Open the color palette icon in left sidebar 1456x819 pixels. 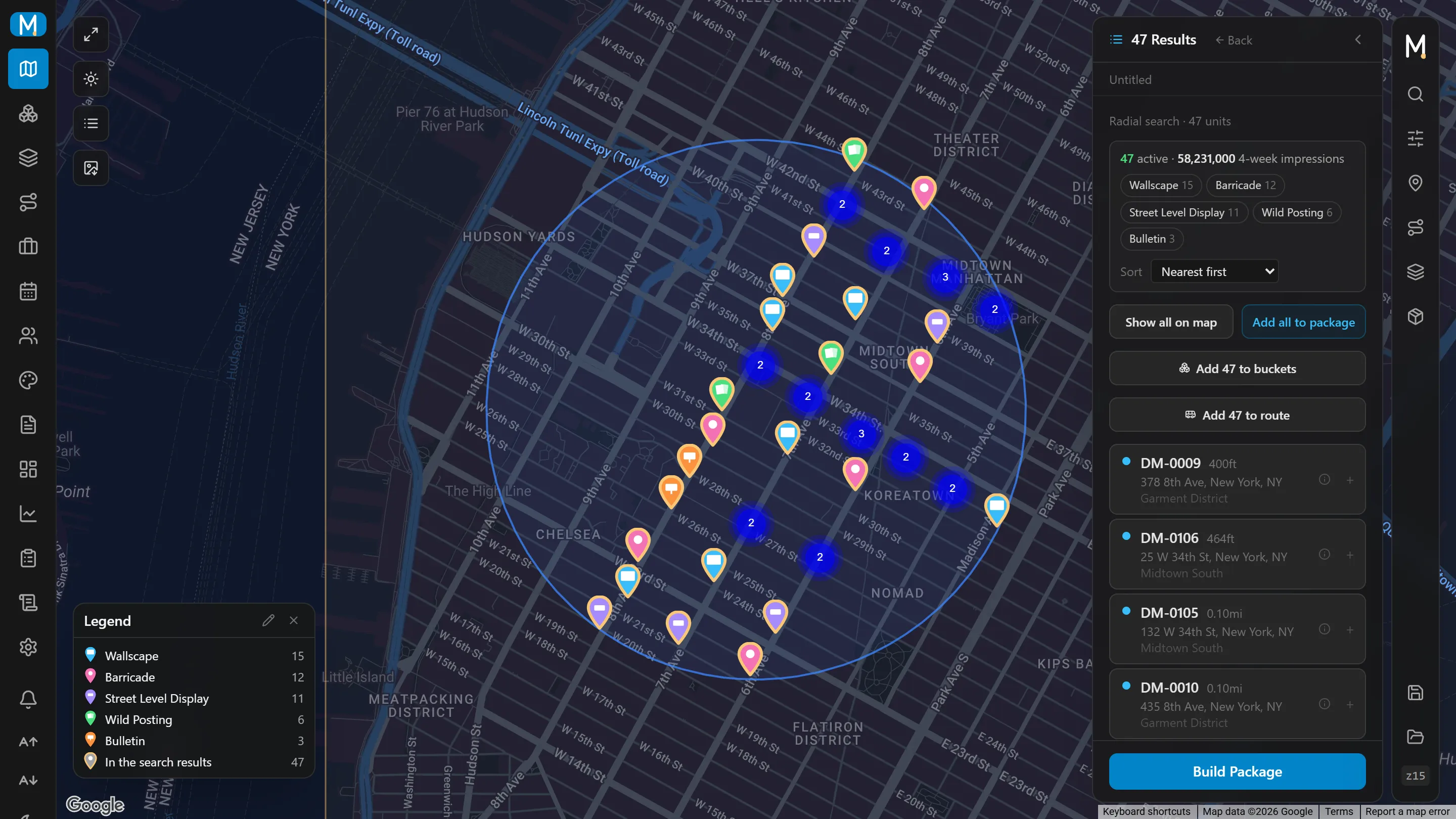[28, 380]
